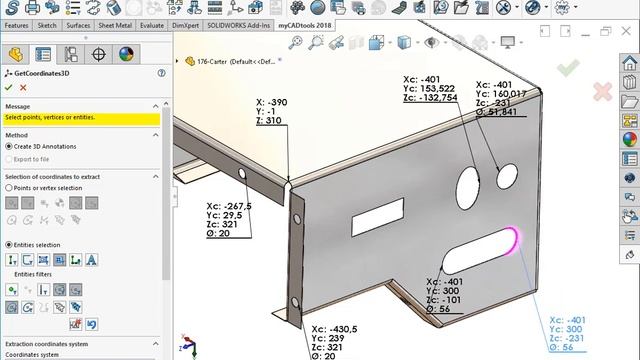
Task: Select Entities selection radio button
Action: coord(9,245)
